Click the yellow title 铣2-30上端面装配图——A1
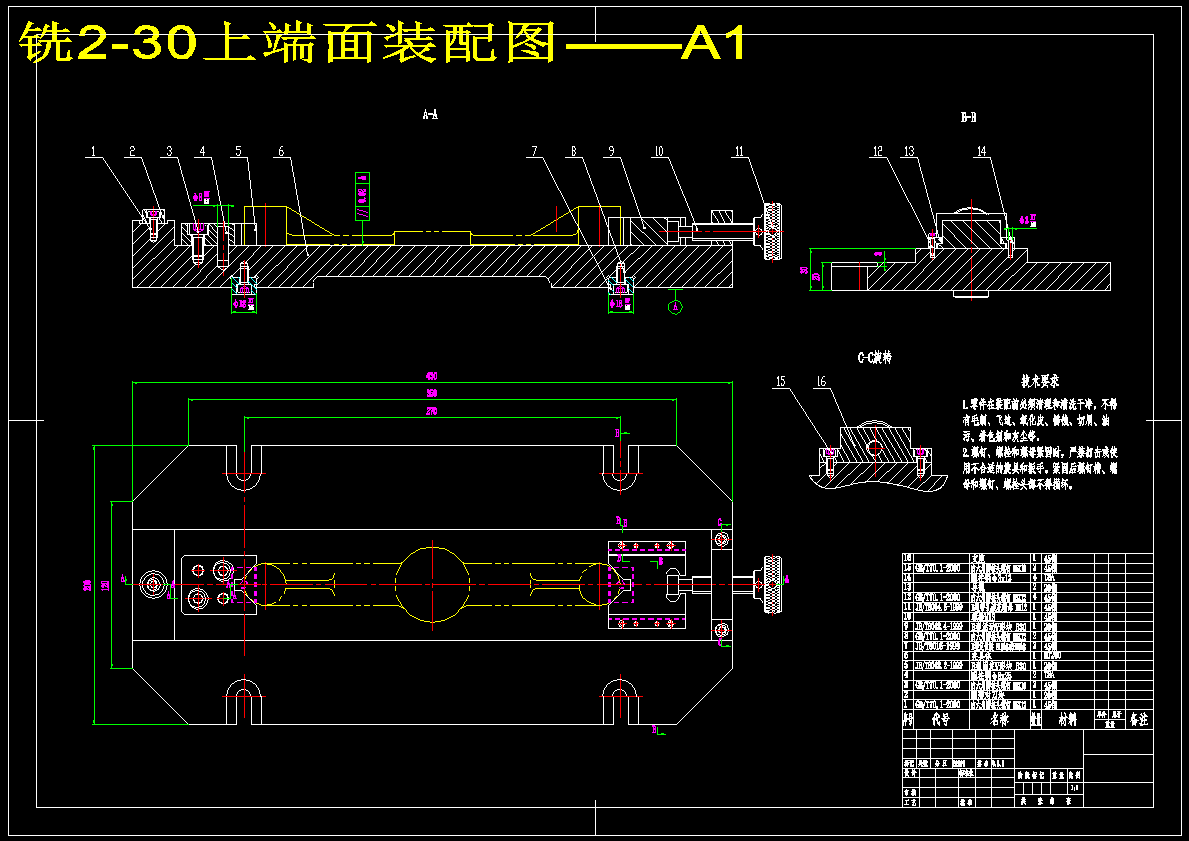1189x841 pixels. pos(382,43)
